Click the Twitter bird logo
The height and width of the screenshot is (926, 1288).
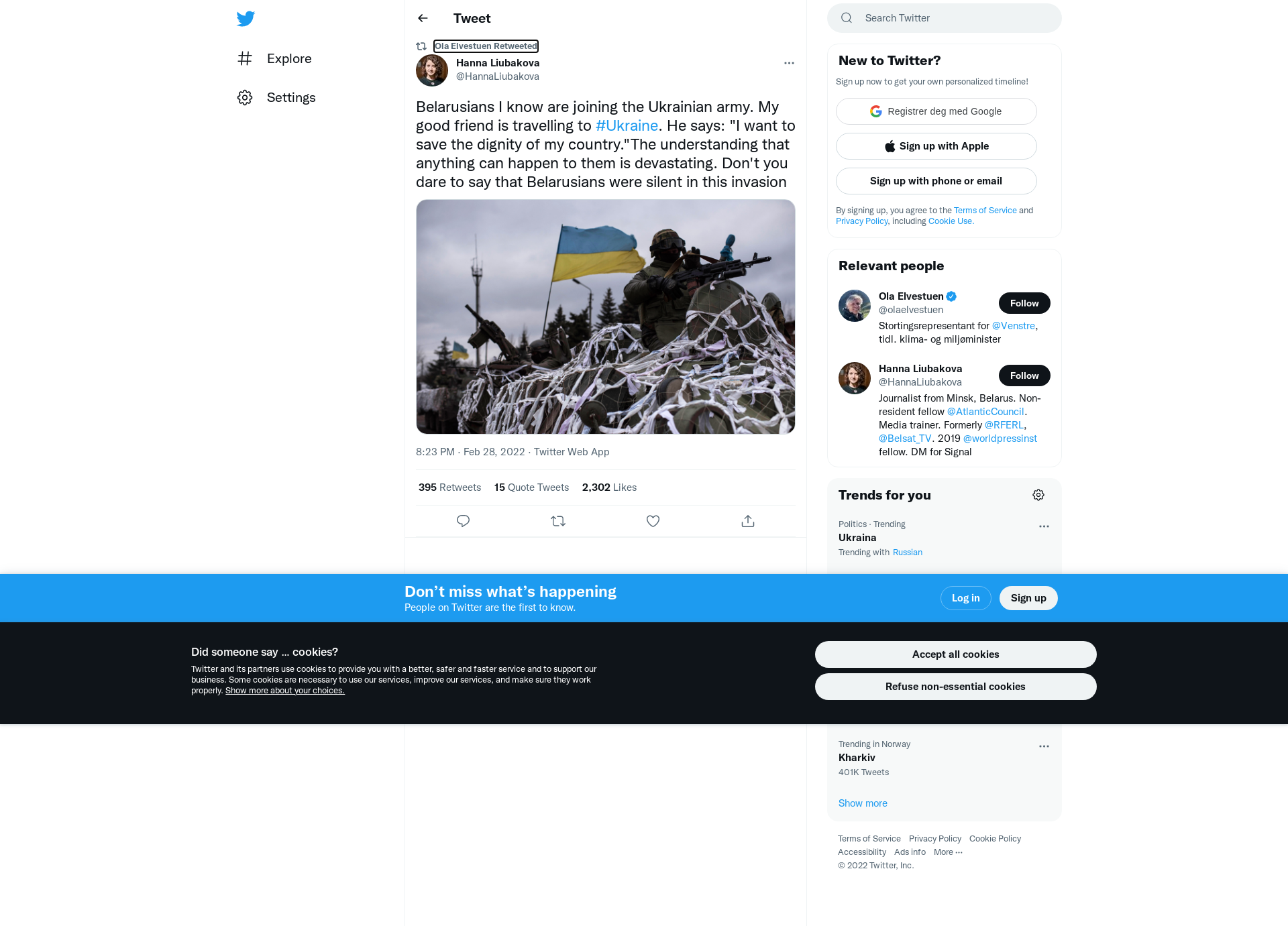point(246,19)
